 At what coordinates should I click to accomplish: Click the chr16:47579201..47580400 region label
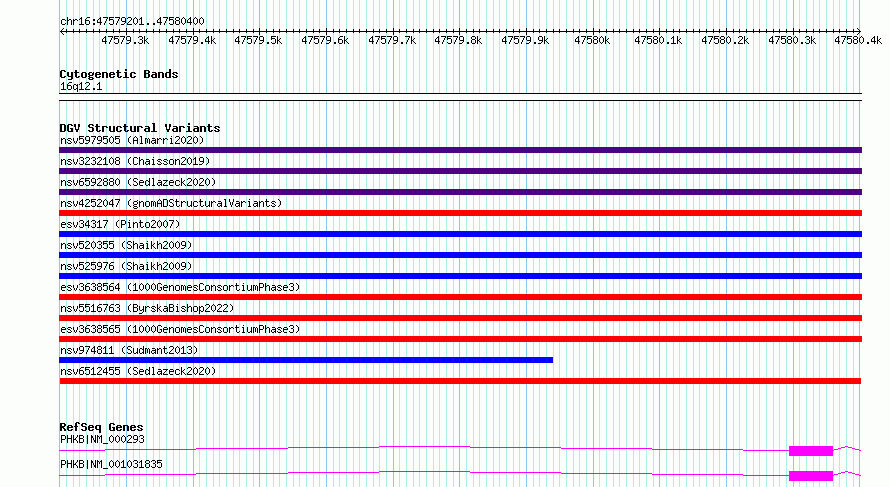tap(132, 21)
